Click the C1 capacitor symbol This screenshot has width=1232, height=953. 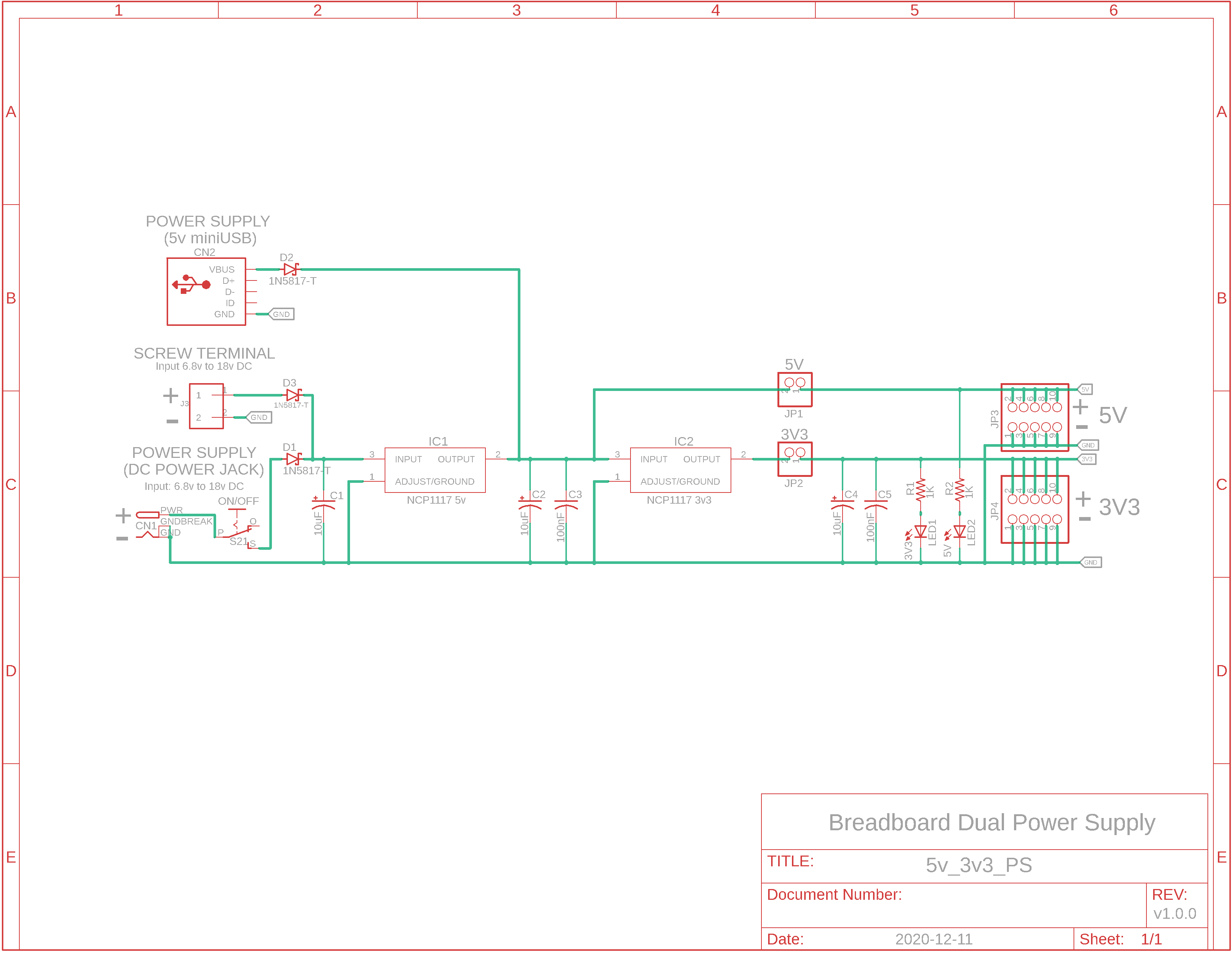tap(324, 504)
